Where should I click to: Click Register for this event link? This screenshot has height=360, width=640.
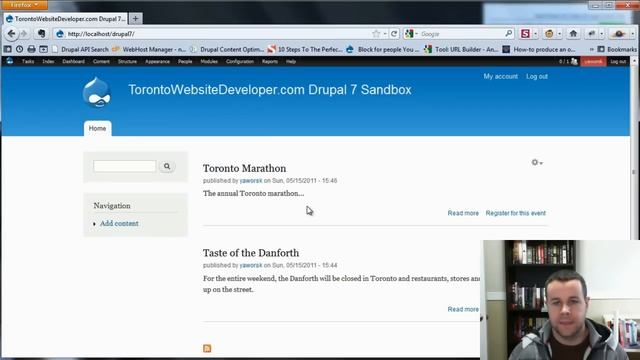[516, 213]
